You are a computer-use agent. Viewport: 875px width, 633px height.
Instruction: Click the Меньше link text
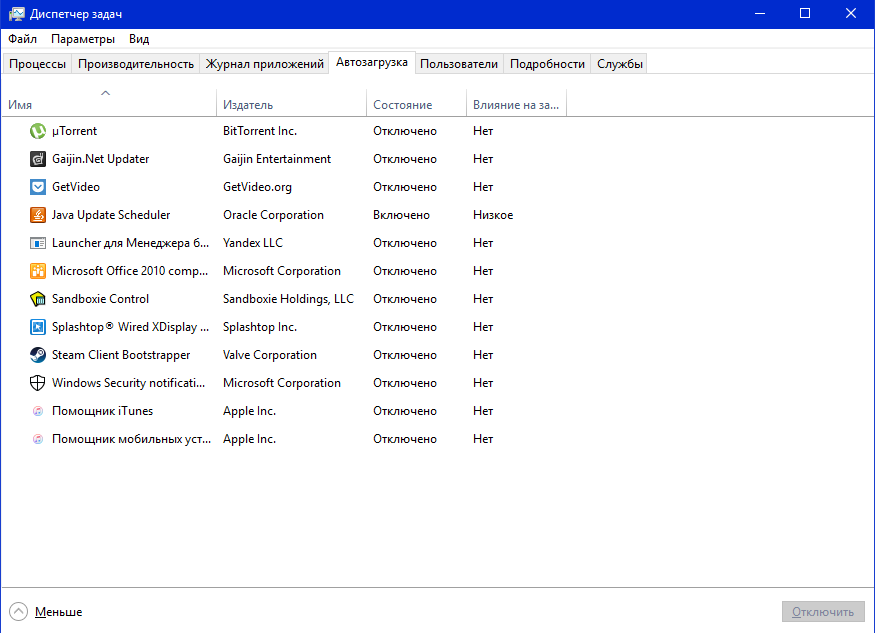pos(59,612)
